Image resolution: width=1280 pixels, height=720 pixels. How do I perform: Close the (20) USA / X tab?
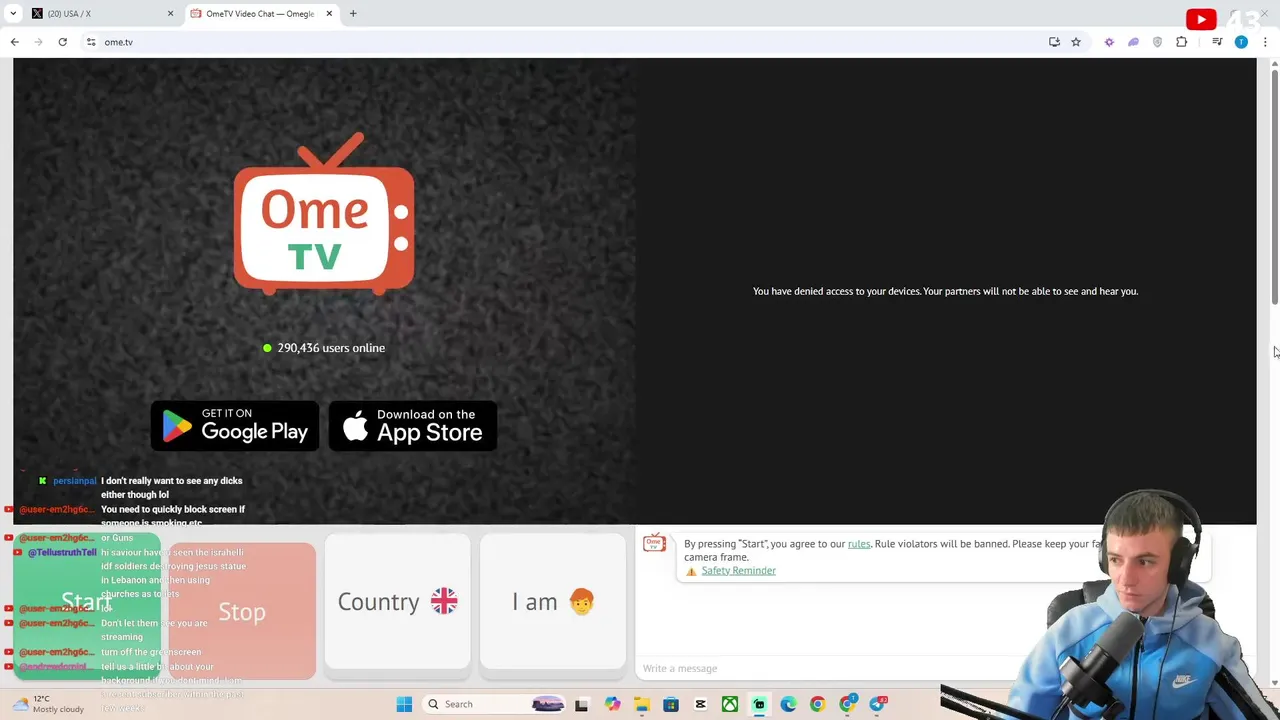click(170, 14)
